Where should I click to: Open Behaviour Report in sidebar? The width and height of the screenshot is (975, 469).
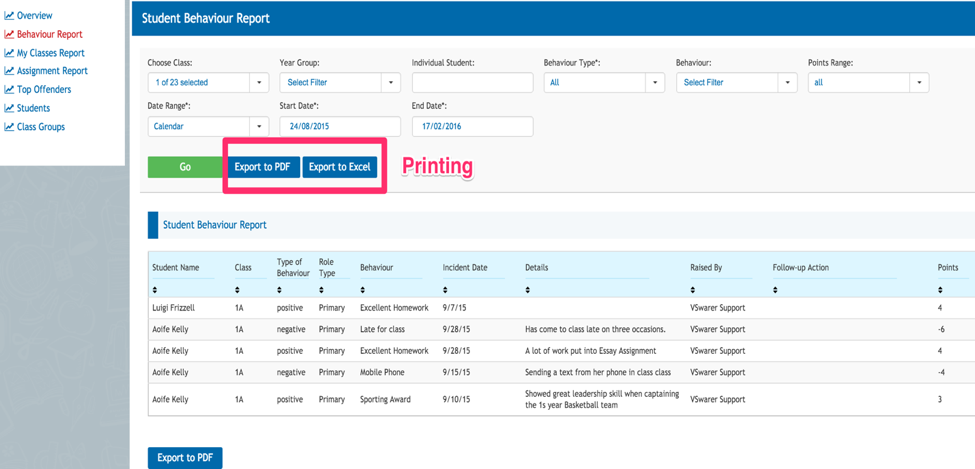[50, 34]
